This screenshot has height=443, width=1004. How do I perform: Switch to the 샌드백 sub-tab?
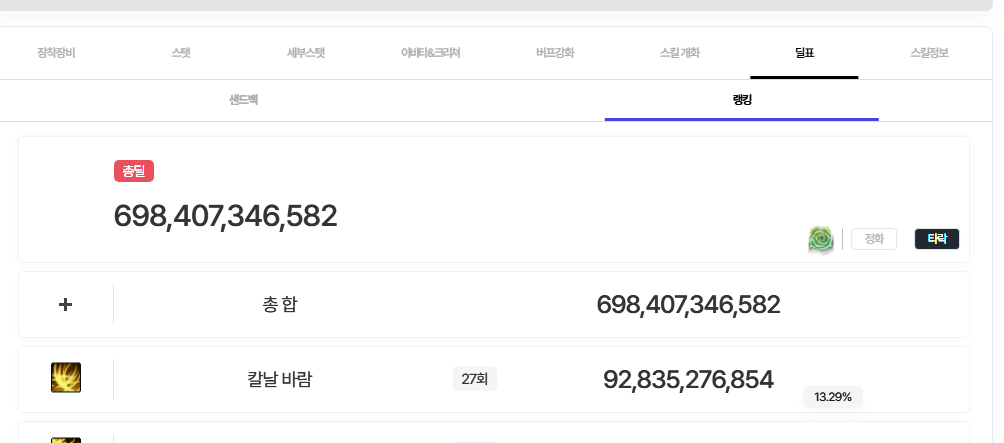pyautogui.click(x=244, y=100)
